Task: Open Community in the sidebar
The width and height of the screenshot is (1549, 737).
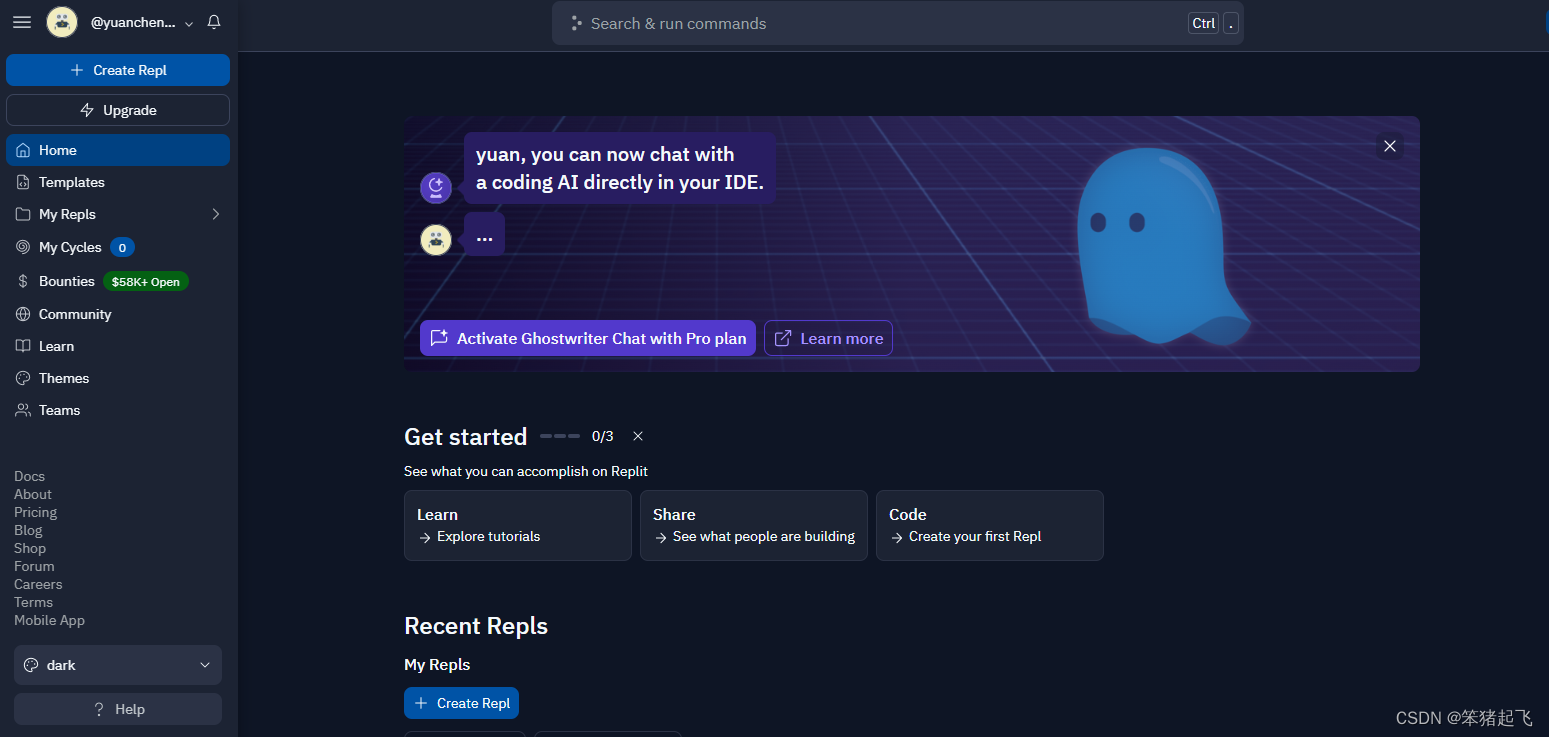Action: coord(118,314)
